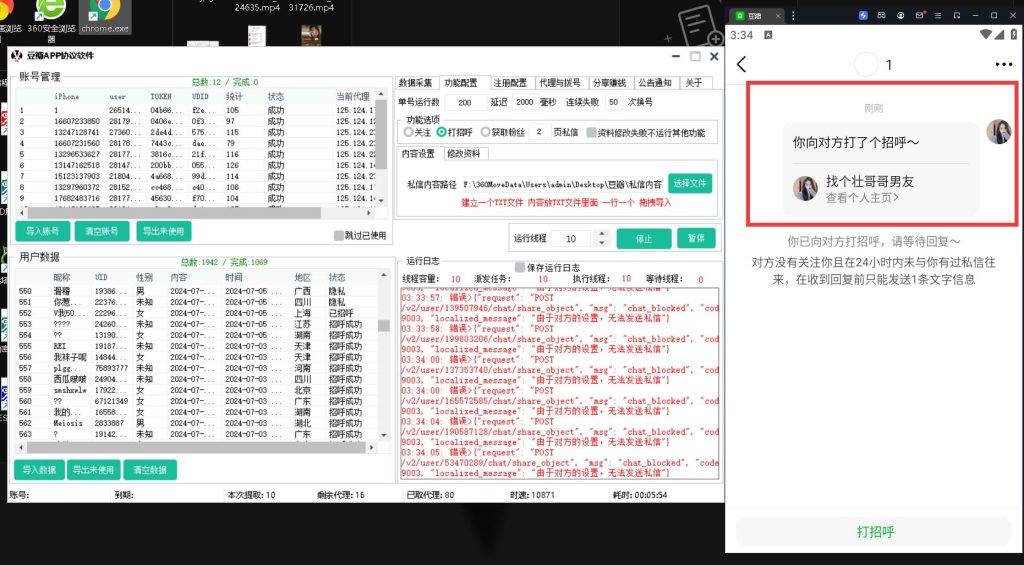
Task: Select the 关注 radio option
Action: tap(409, 132)
